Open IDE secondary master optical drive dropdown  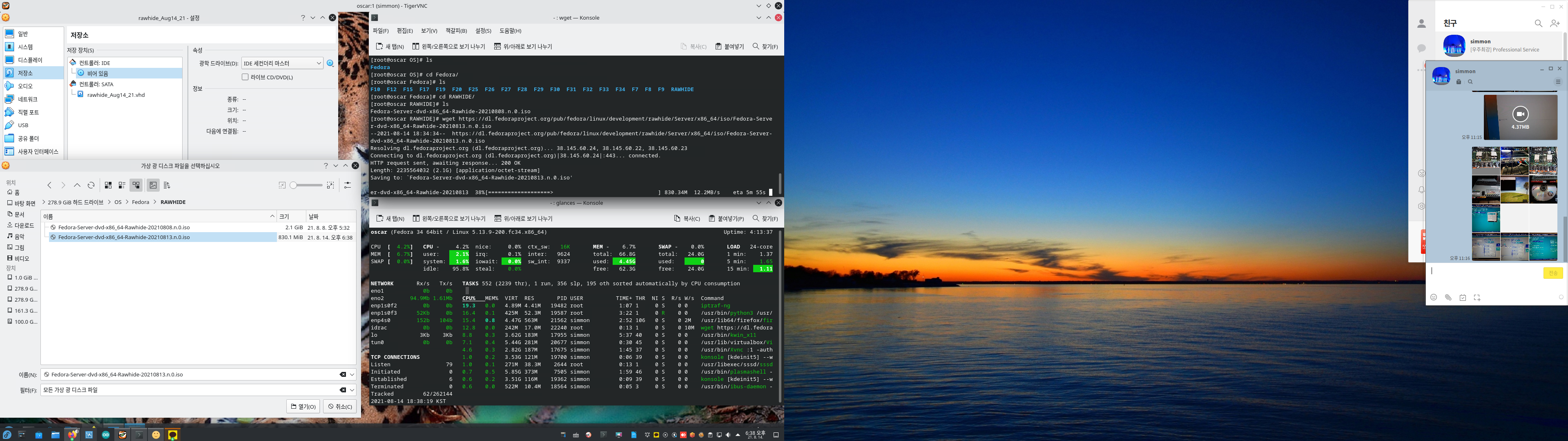282,63
